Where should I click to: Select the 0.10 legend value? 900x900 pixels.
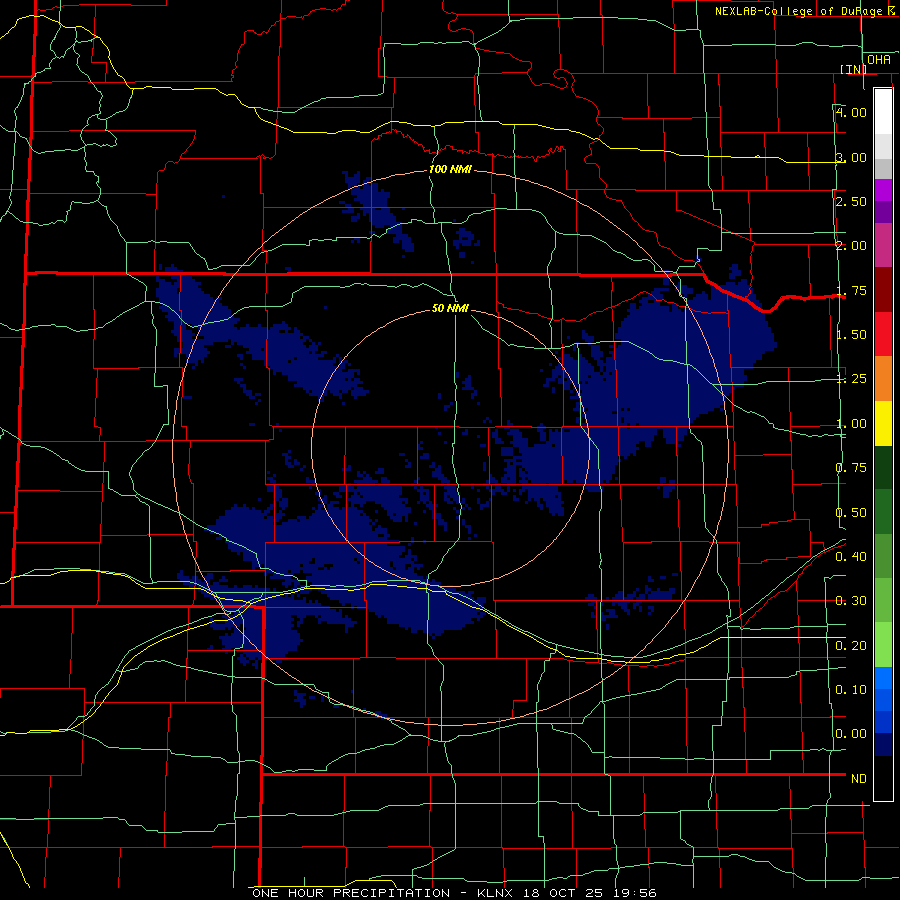(x=851, y=690)
